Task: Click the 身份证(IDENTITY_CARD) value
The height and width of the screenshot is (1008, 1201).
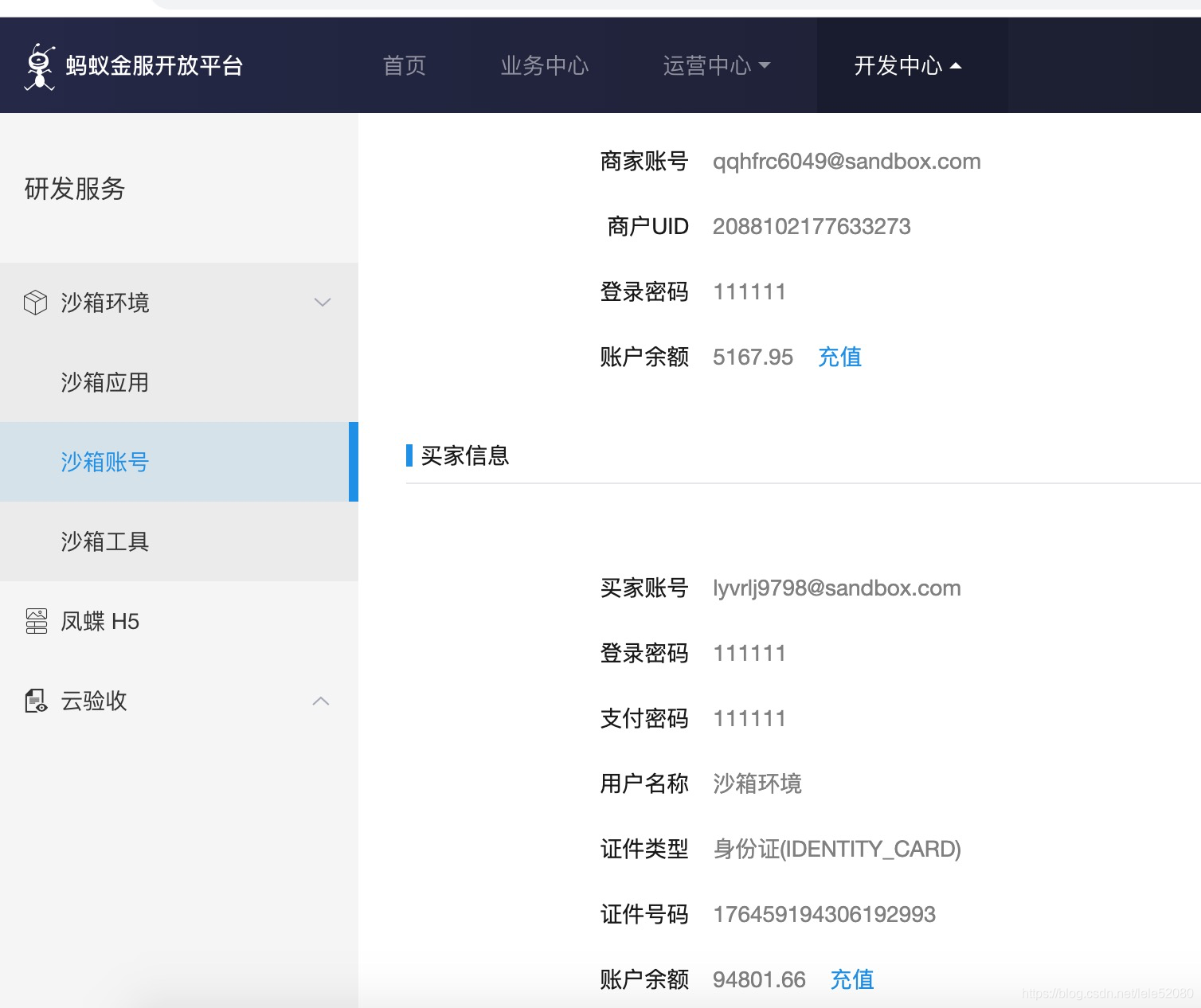Action: tap(837, 849)
